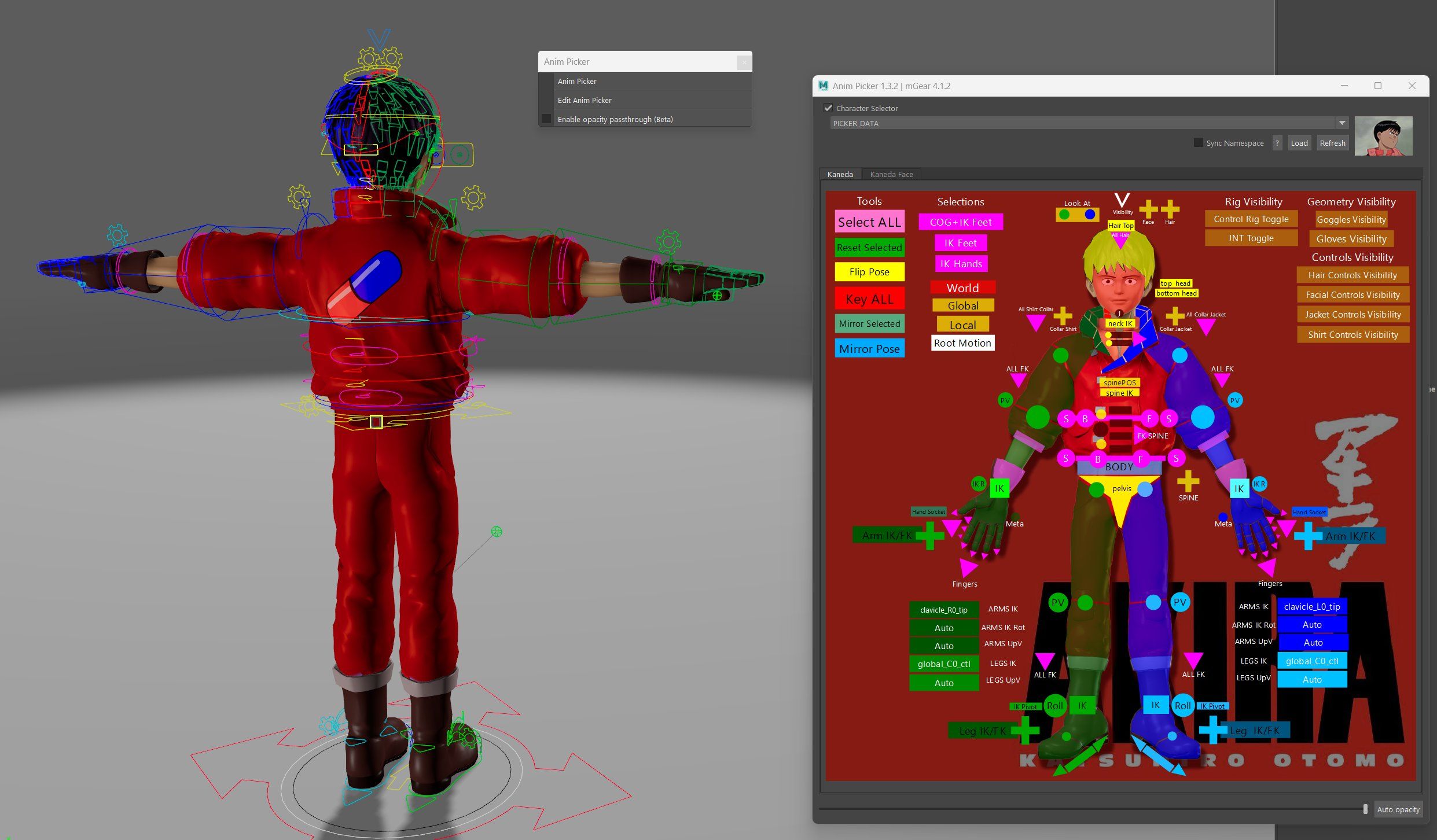Click the Refresh button
The height and width of the screenshot is (840, 1437).
coord(1332,143)
